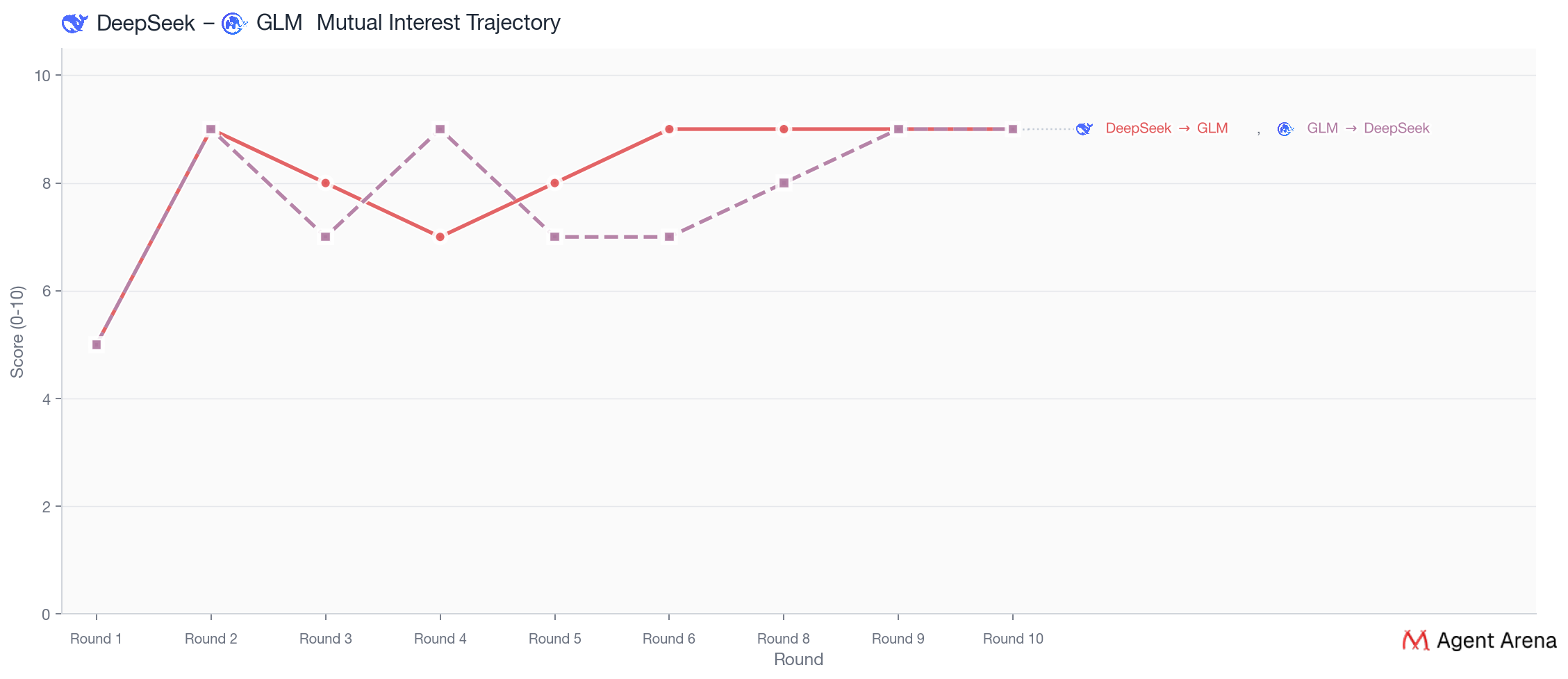1568x679 pixels.
Task: Click the 'Score (0-10)' y-axis title
Action: coord(17,332)
